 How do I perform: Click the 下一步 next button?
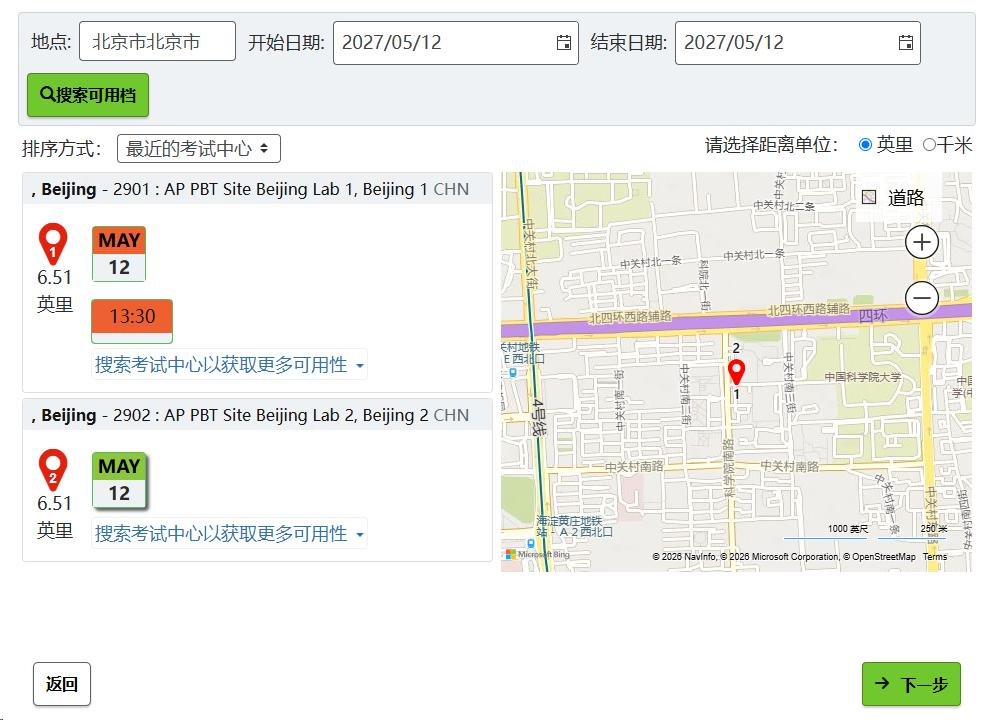[x=911, y=684]
